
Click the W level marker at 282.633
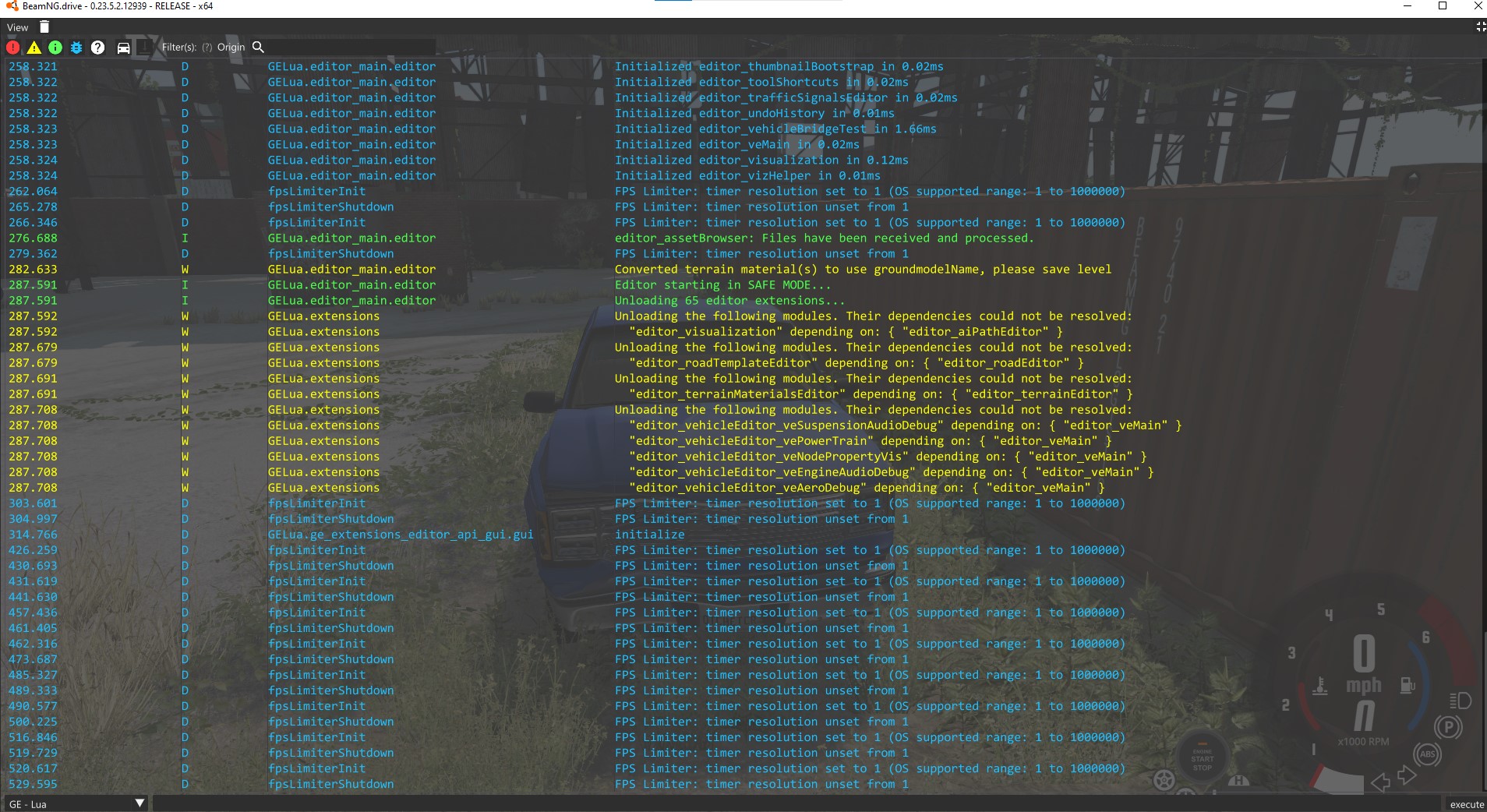(185, 270)
